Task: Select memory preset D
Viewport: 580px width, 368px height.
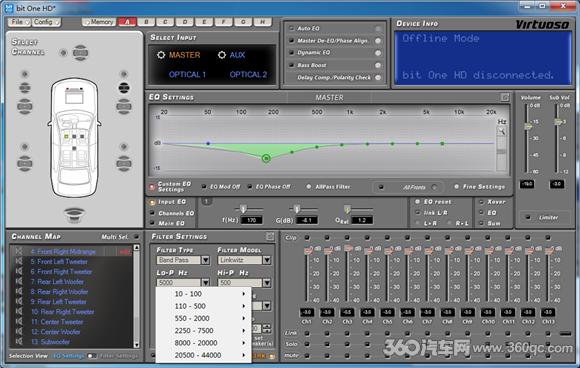Action: [185, 22]
